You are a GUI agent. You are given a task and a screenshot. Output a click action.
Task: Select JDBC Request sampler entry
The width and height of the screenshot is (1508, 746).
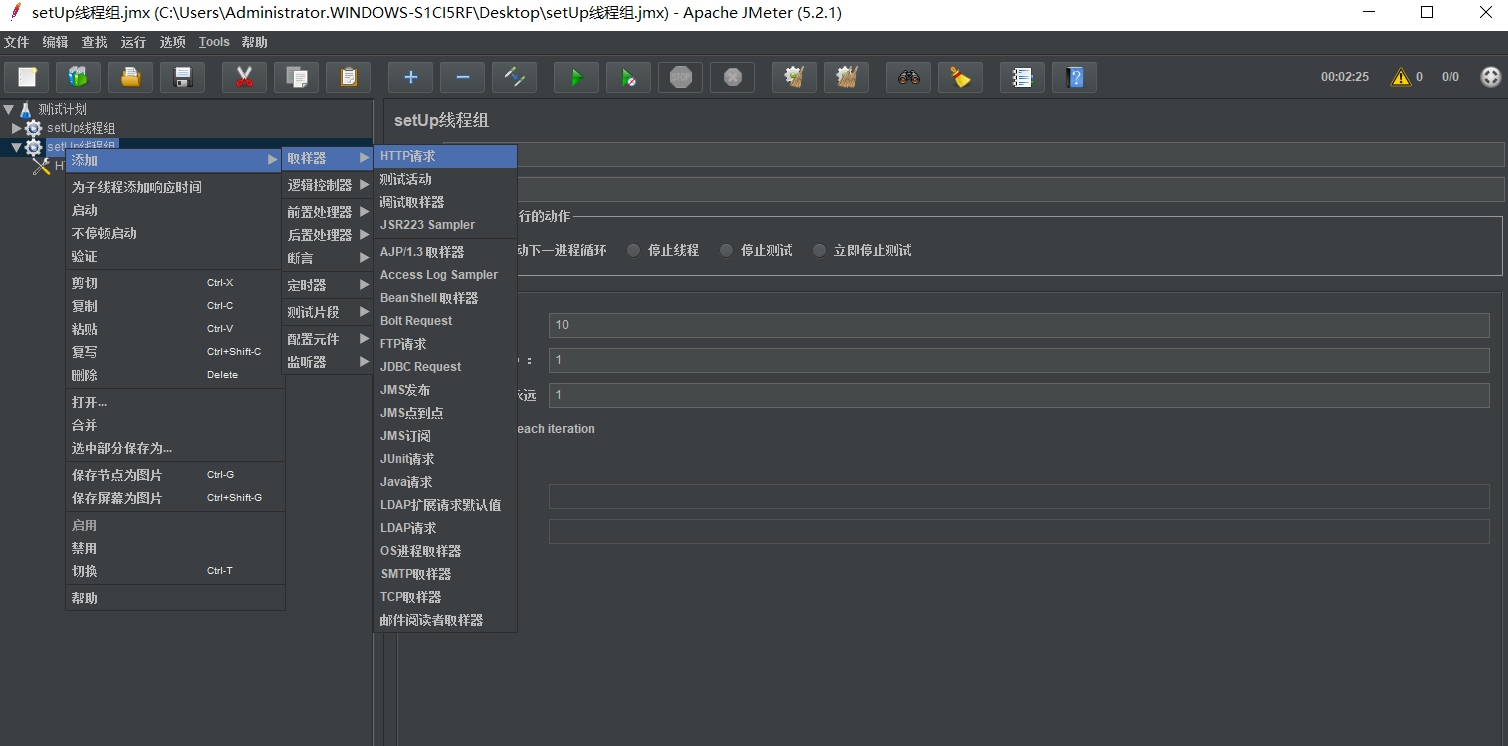click(x=445, y=367)
